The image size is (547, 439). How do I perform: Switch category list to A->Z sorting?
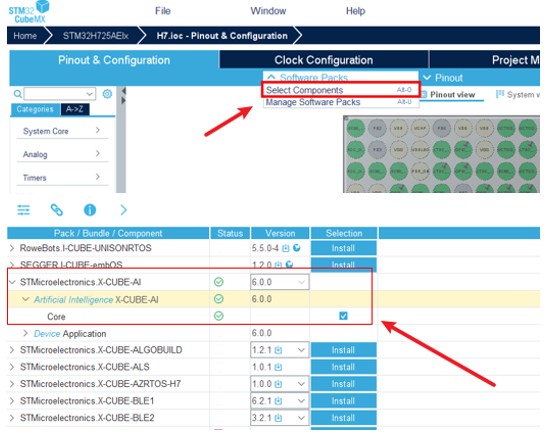click(x=75, y=109)
